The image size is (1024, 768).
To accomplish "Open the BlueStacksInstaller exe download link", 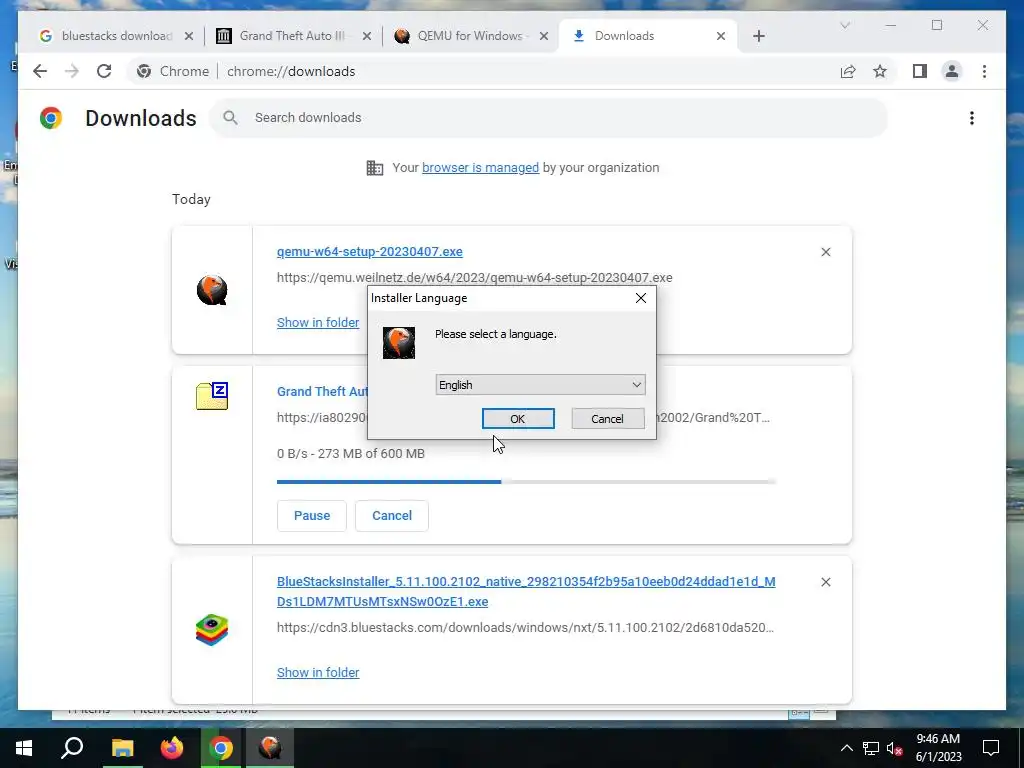I will pyautogui.click(x=526, y=592).
